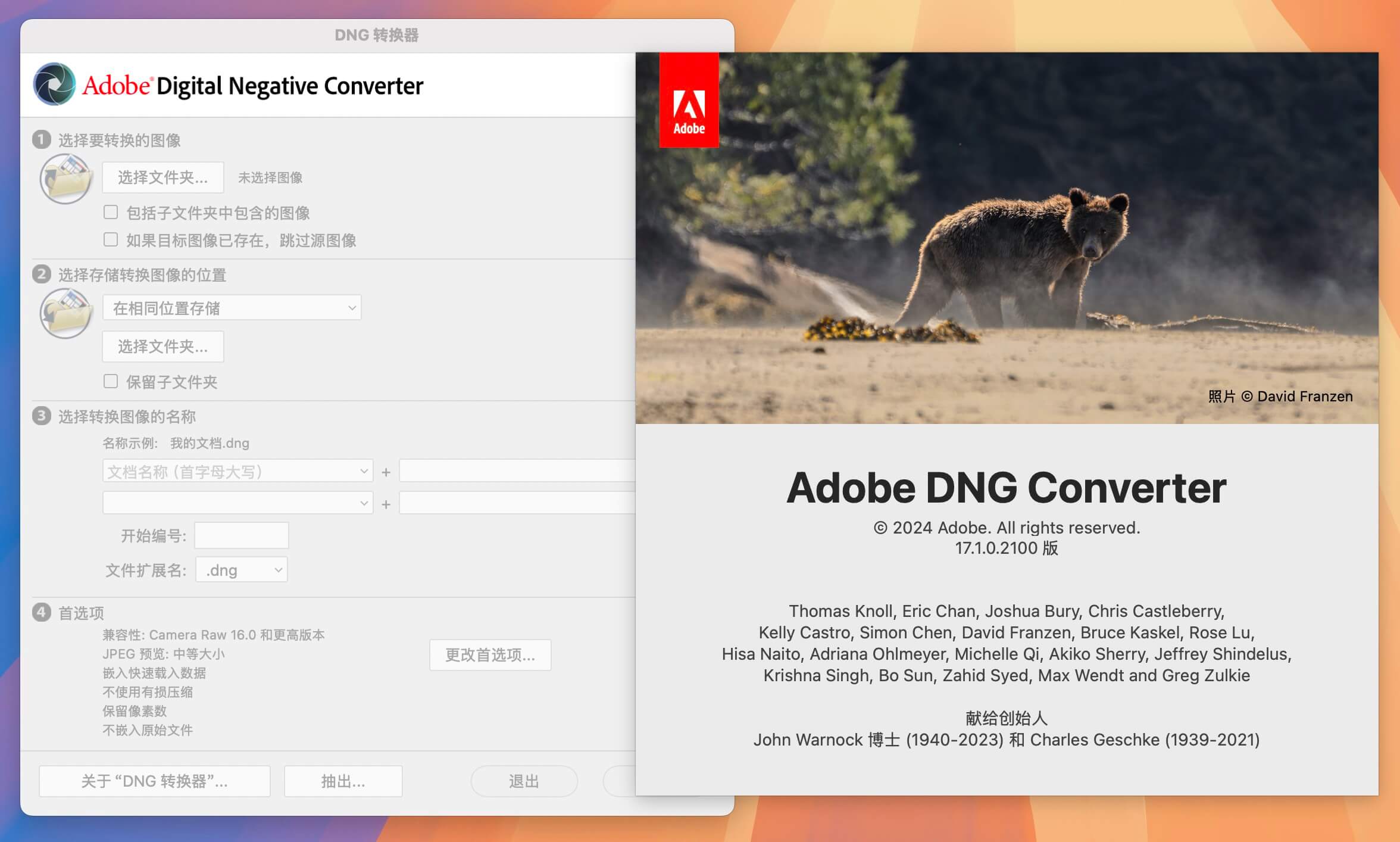Click the 献给创始人 dedication heading
Screen dimensions: 1400x842
click(x=1007, y=718)
